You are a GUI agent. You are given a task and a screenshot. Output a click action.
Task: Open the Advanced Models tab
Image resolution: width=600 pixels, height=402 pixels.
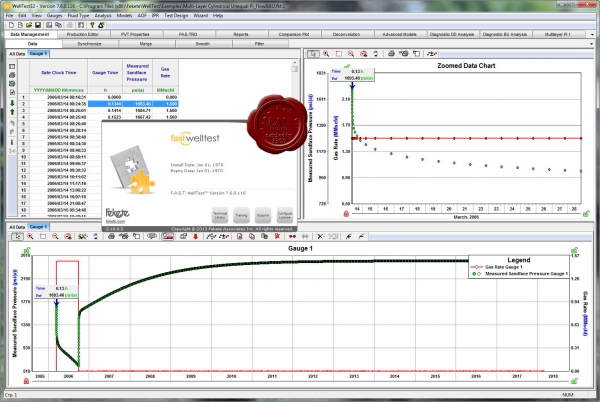(399, 34)
